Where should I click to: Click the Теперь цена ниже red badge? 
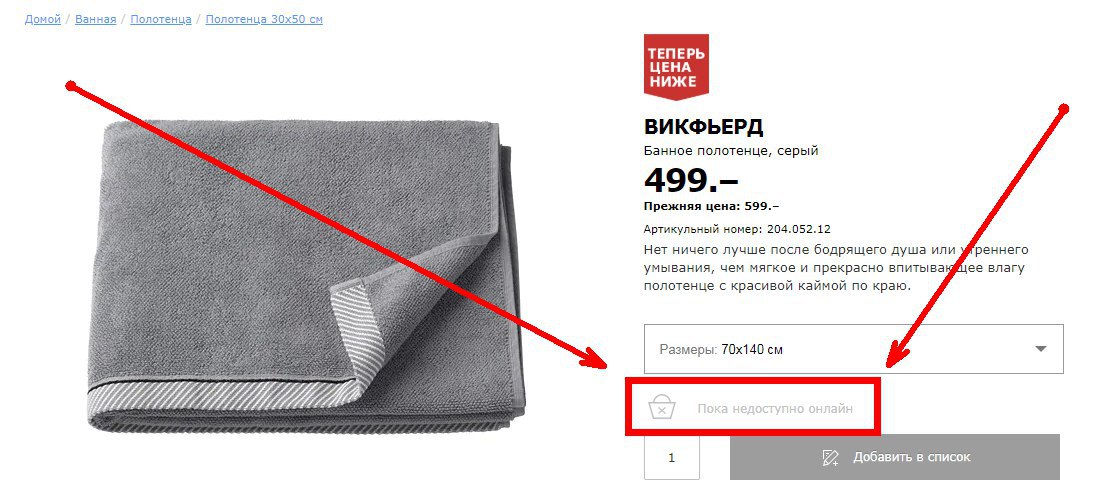pos(676,66)
